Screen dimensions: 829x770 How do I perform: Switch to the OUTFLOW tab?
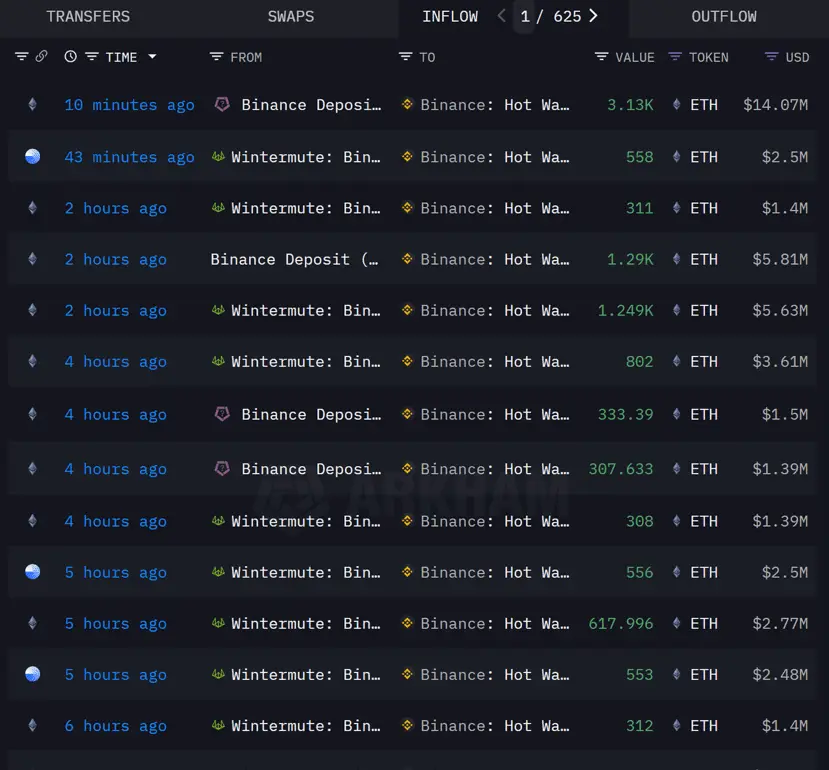724,17
